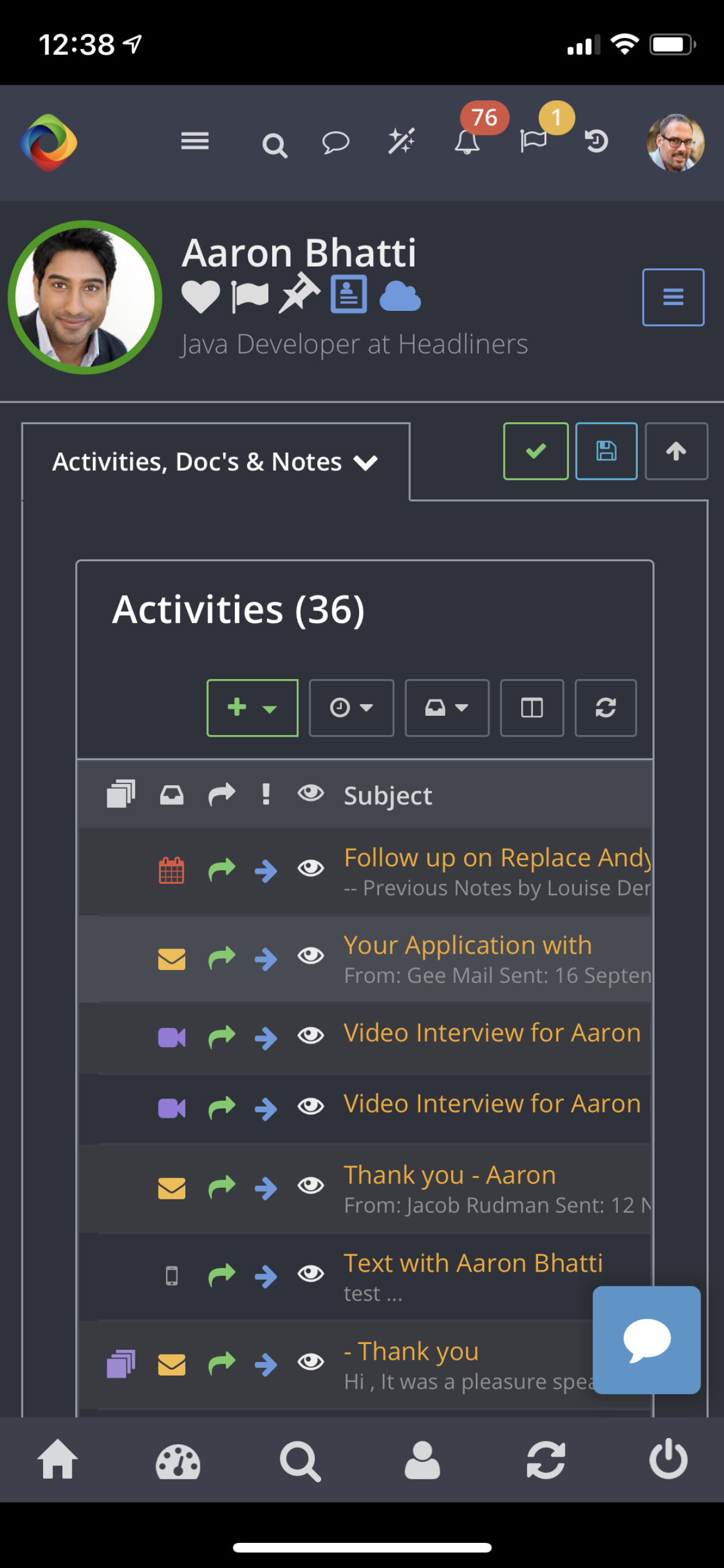Open the floating blue chat button
Image resolution: width=724 pixels, height=1568 pixels.
click(x=646, y=1340)
